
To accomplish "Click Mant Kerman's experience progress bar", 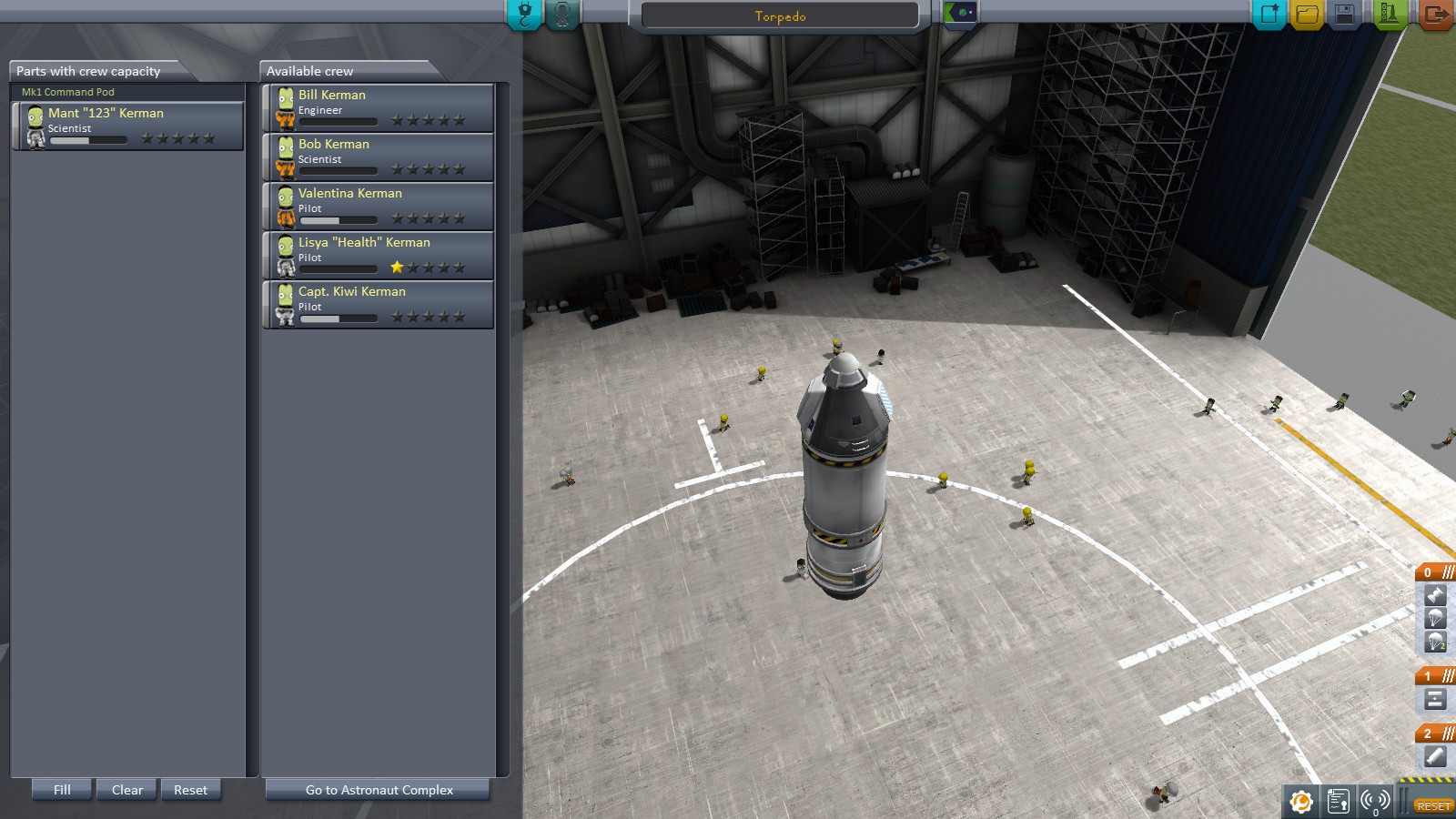I will (x=88, y=140).
